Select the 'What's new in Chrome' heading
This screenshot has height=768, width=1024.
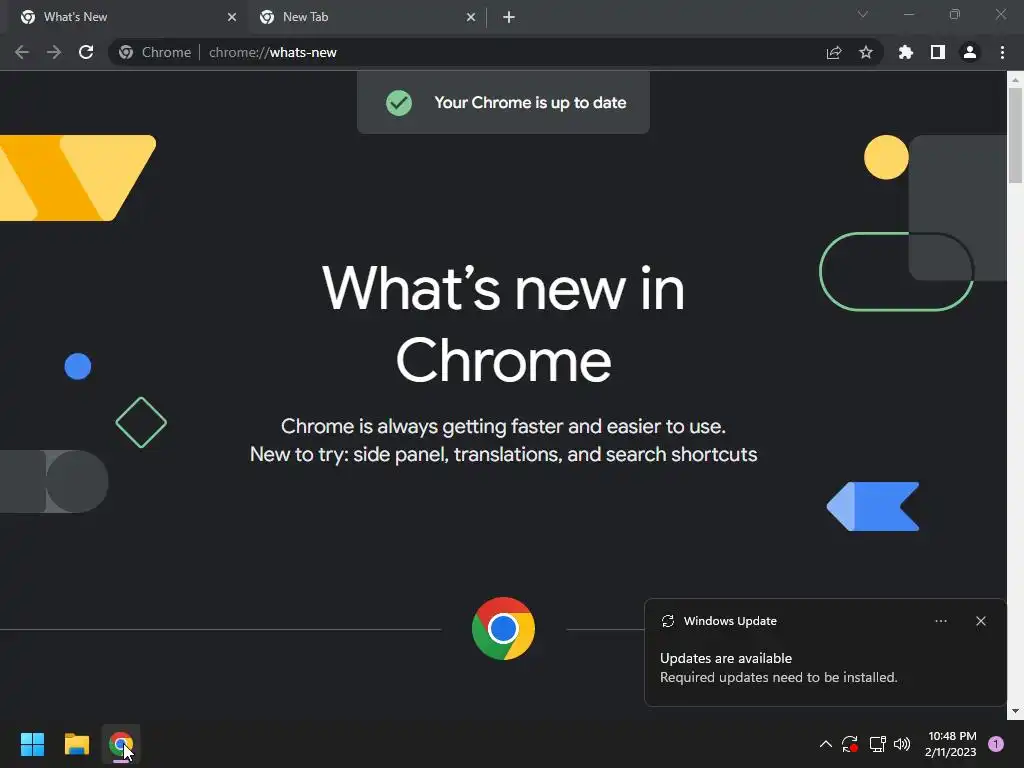click(x=504, y=325)
